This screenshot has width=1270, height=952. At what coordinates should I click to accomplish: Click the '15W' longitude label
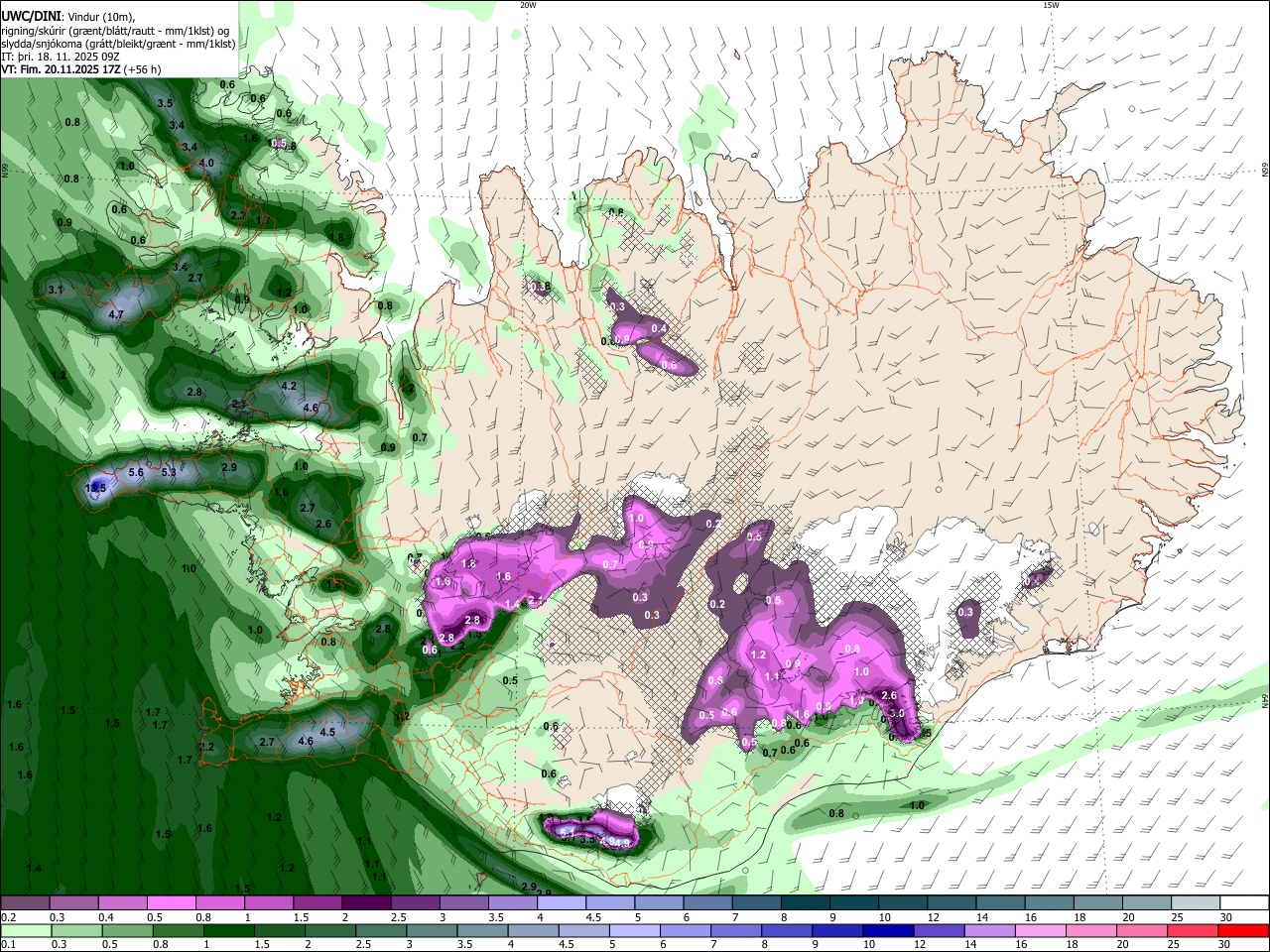pyautogui.click(x=1051, y=5)
